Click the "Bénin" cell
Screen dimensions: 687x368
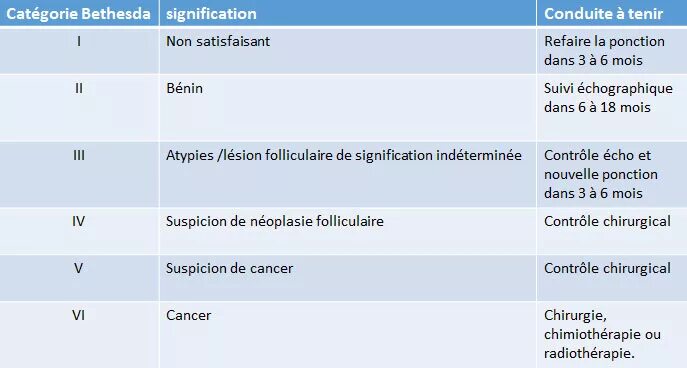click(x=348, y=107)
